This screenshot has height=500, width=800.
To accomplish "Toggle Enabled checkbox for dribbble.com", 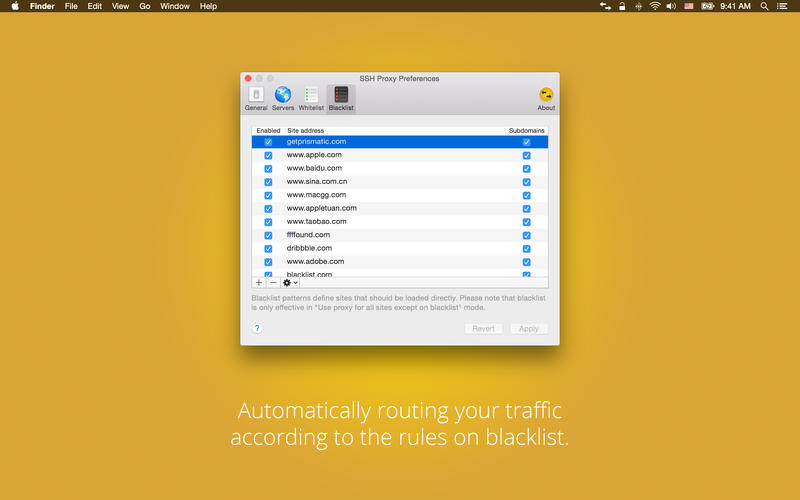I will point(268,248).
